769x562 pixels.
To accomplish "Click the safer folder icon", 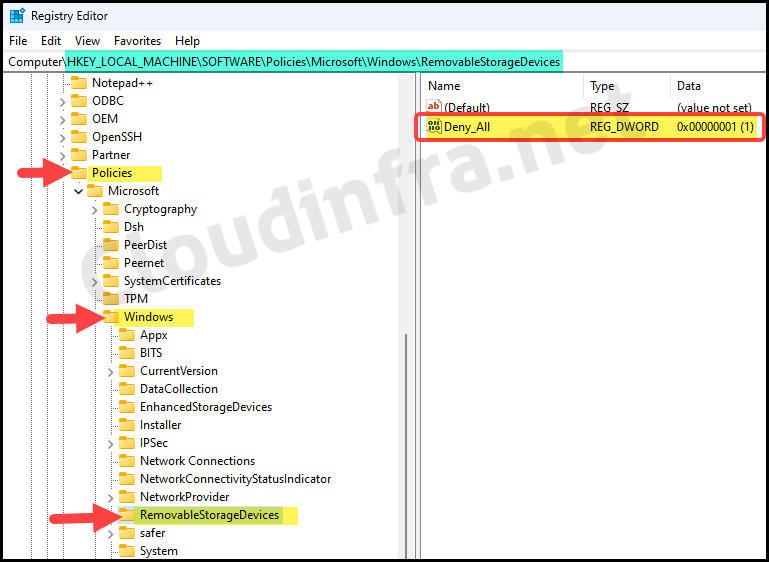I will pos(127,533).
